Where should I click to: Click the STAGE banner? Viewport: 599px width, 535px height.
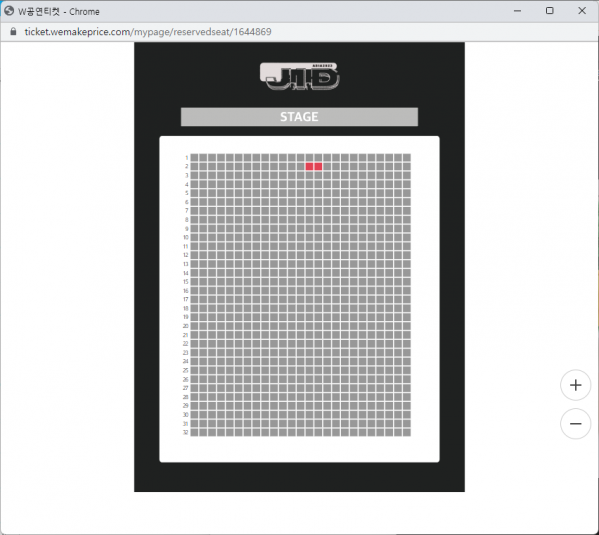tap(299, 117)
